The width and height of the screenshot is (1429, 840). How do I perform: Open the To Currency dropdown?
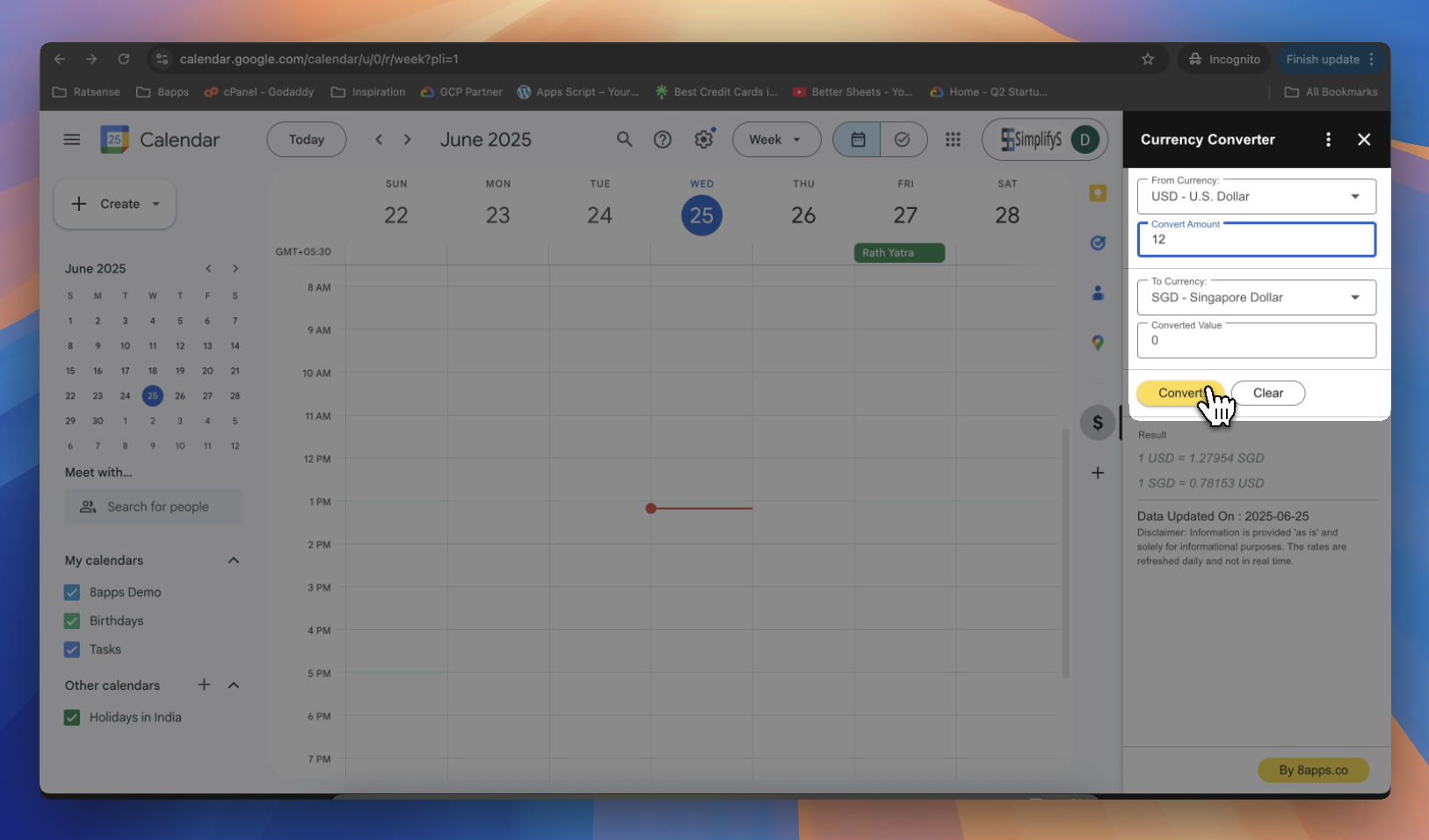[1356, 297]
